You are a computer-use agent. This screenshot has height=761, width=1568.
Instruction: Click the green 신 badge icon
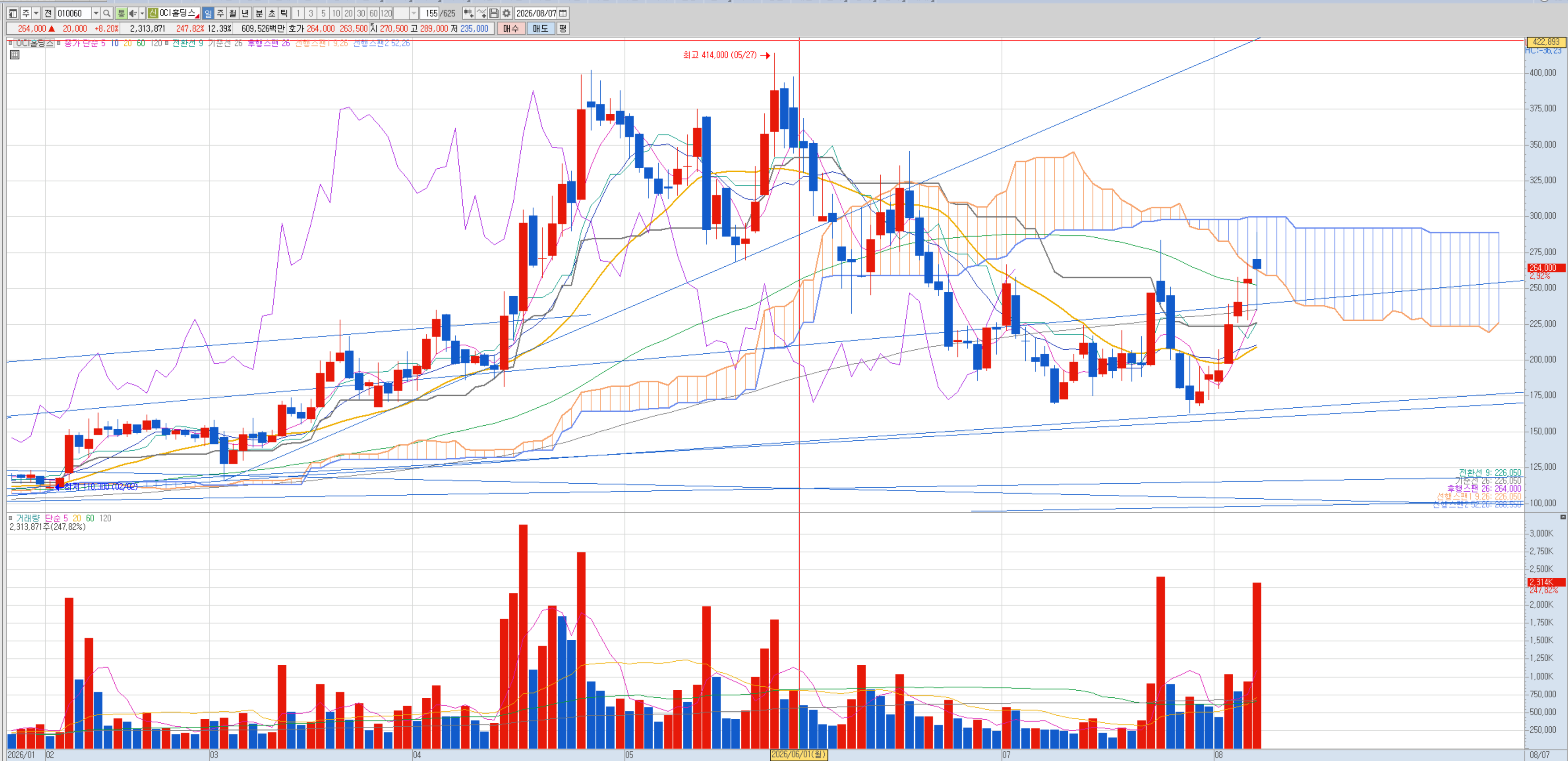click(x=153, y=13)
